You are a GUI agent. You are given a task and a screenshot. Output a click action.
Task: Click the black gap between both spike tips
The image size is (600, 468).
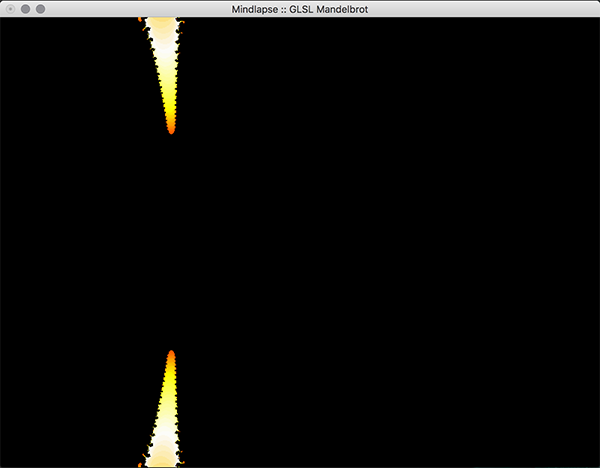(171, 242)
